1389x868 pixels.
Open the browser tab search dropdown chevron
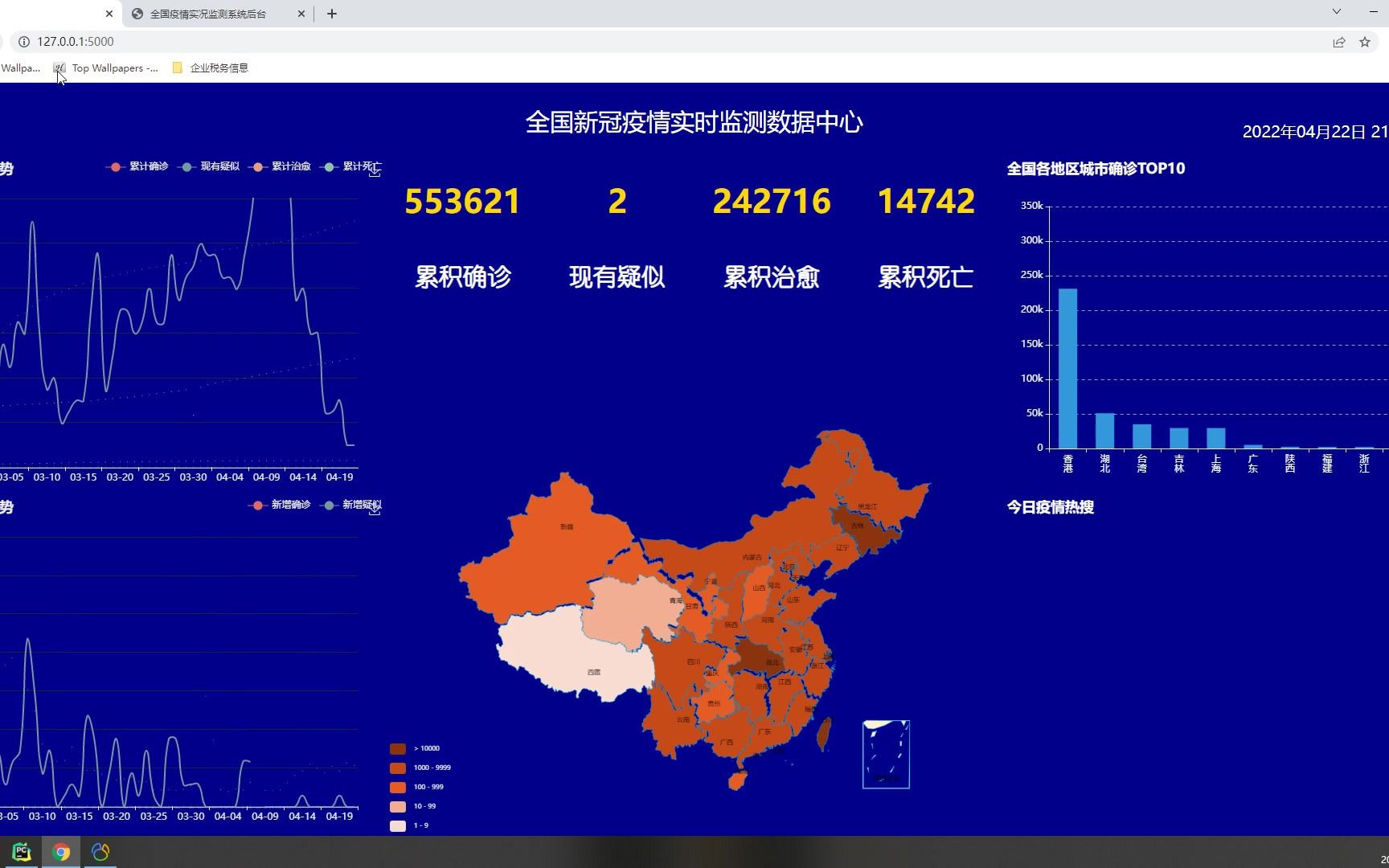click(1337, 13)
